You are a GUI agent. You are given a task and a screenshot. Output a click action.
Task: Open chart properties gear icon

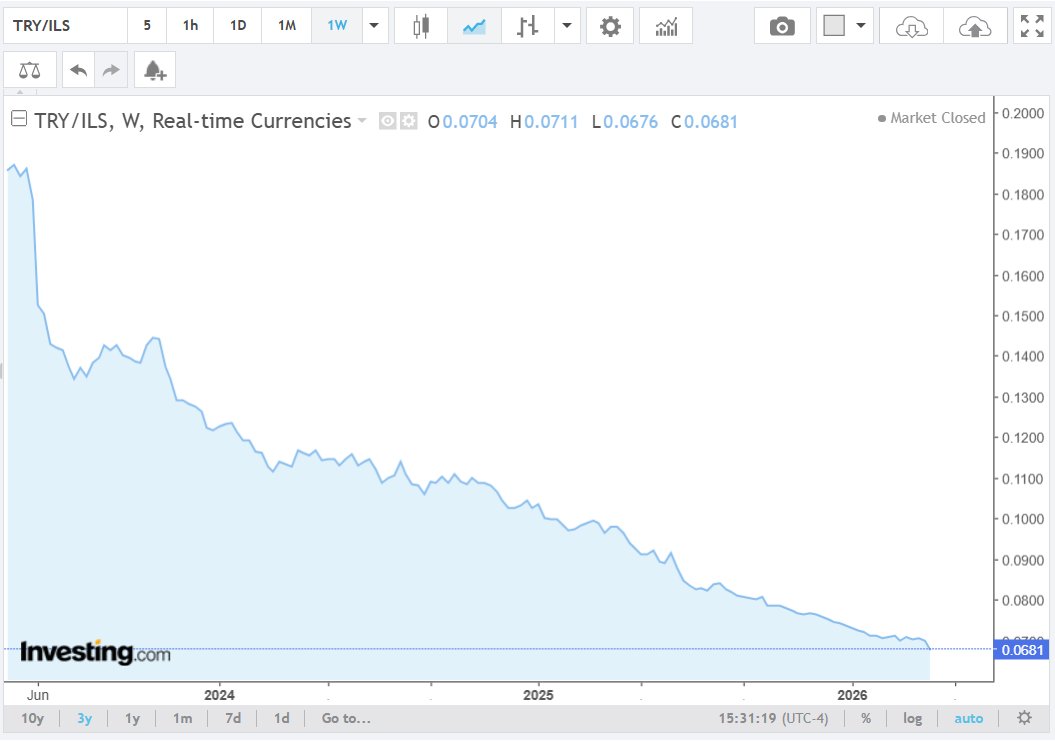tap(610, 26)
